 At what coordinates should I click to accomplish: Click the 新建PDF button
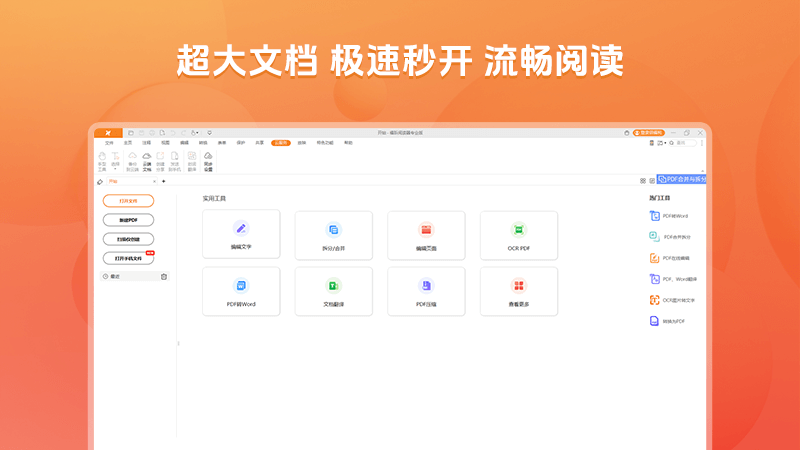pyautogui.click(x=128, y=220)
